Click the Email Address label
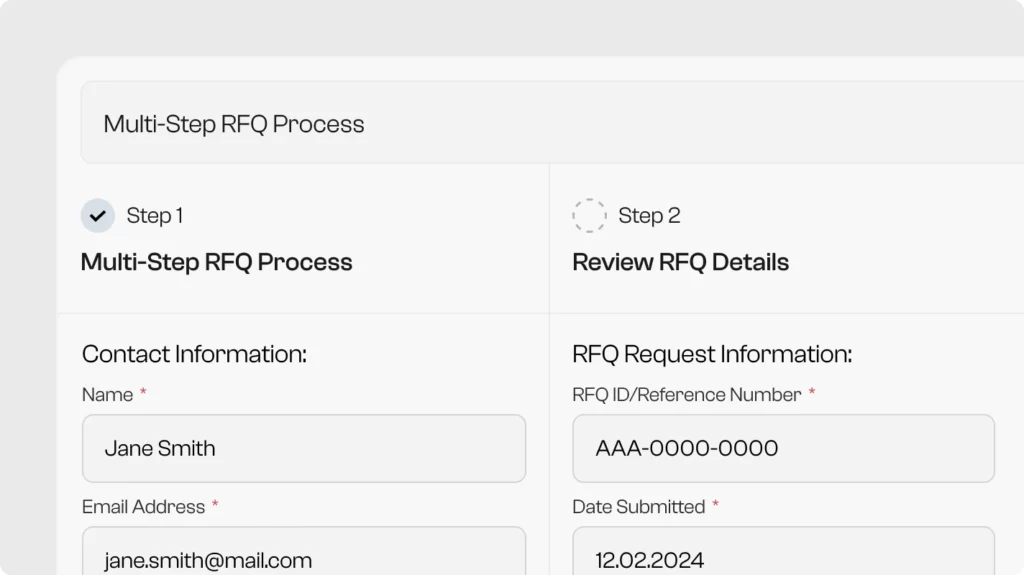The image size is (1024, 575). pyautogui.click(x=143, y=507)
